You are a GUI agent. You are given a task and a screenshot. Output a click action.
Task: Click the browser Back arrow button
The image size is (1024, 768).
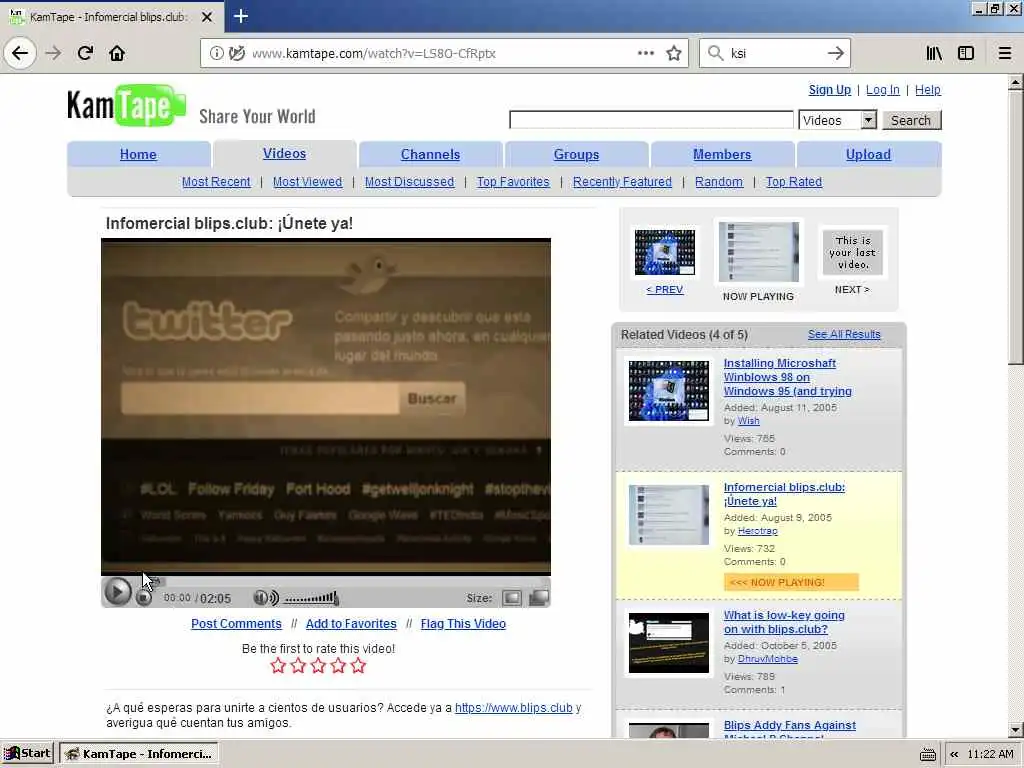click(x=20, y=53)
